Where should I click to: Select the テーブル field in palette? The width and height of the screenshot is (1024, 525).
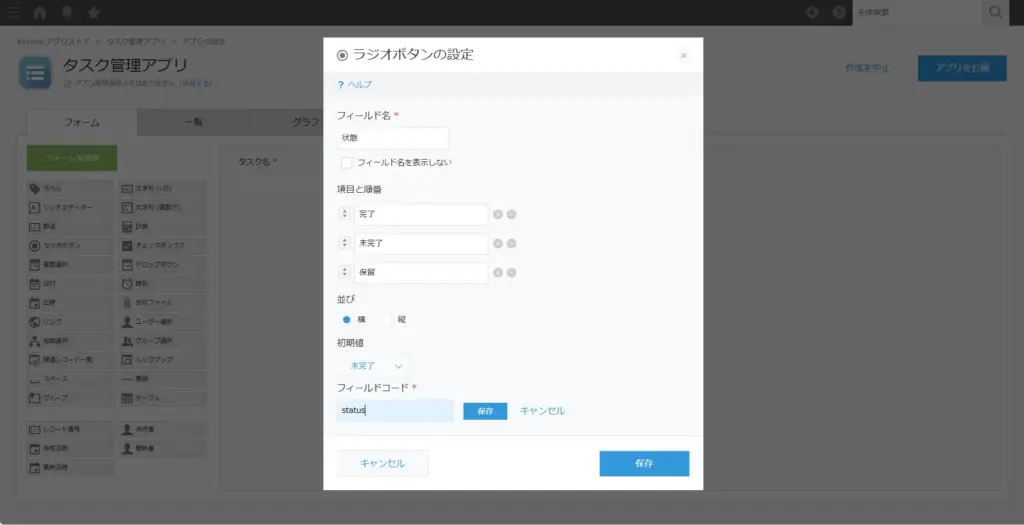tap(163, 398)
